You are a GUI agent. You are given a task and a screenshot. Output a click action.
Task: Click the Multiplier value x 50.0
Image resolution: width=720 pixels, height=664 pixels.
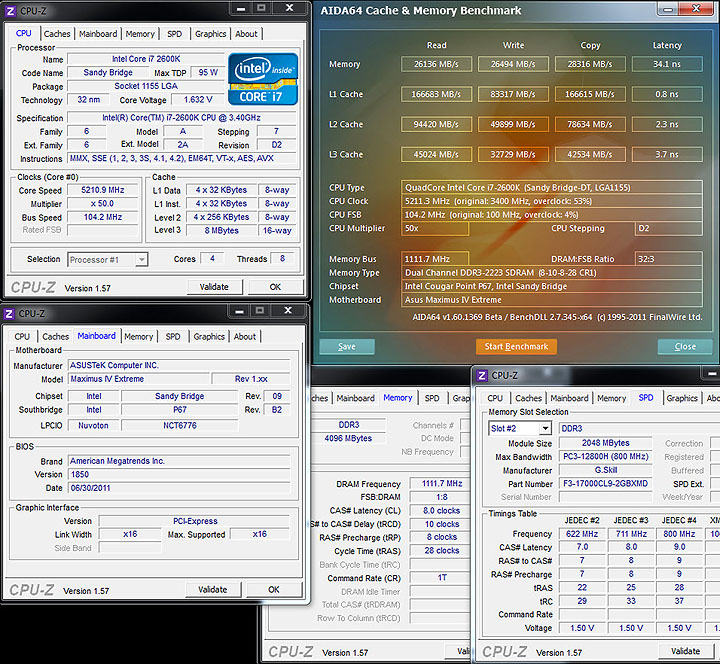(x=103, y=203)
